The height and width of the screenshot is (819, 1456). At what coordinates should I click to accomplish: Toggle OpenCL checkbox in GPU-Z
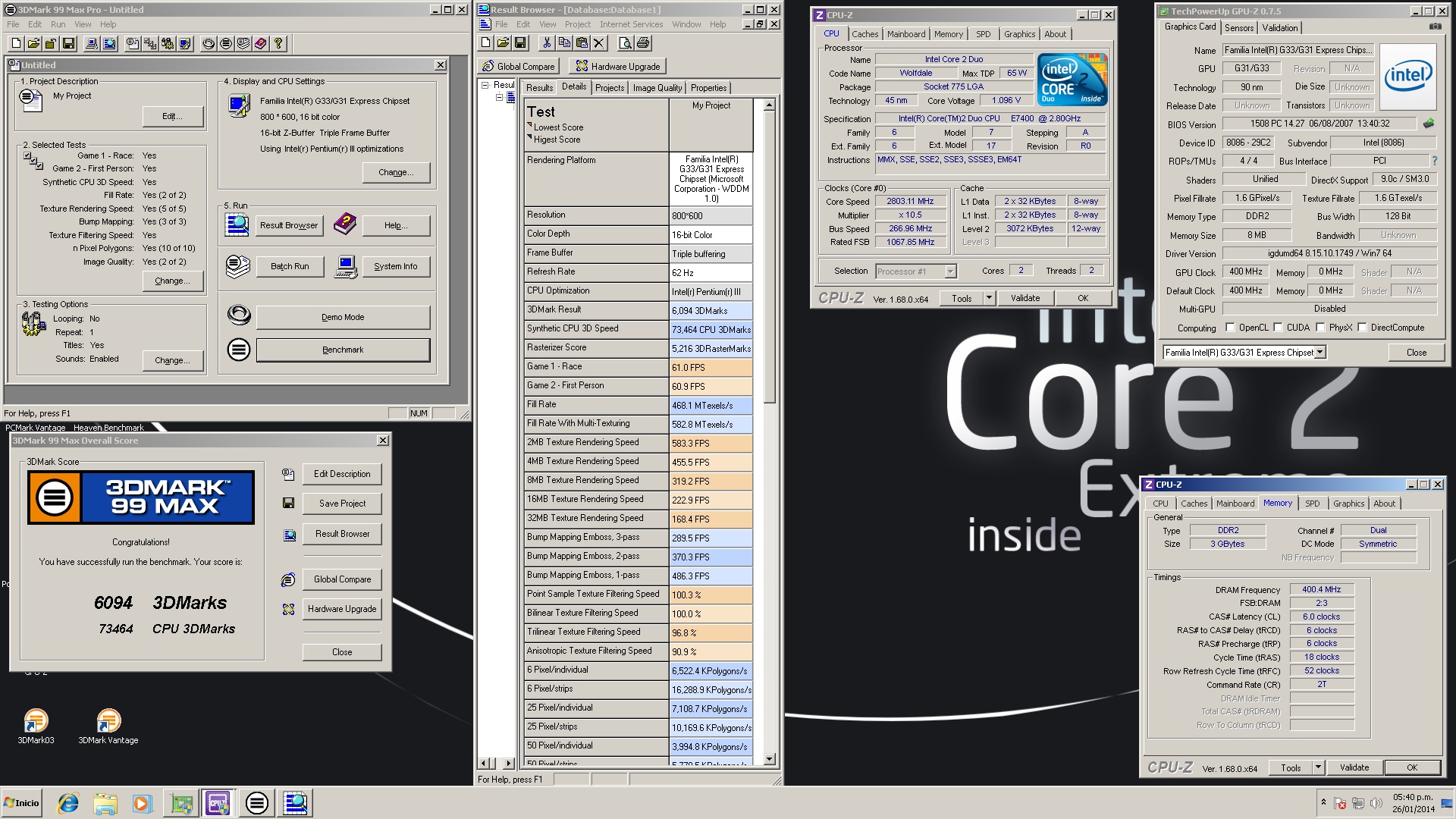[1230, 328]
